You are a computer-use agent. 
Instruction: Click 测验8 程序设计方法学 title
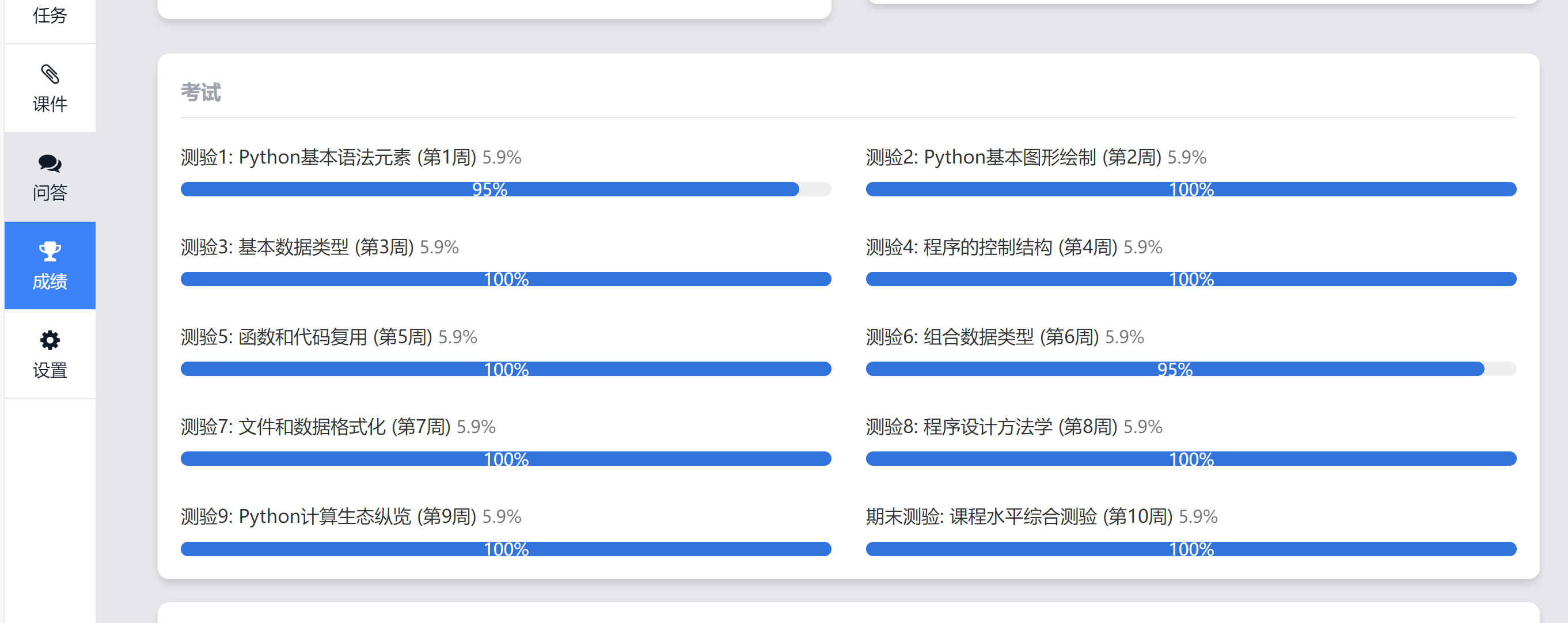tap(992, 427)
